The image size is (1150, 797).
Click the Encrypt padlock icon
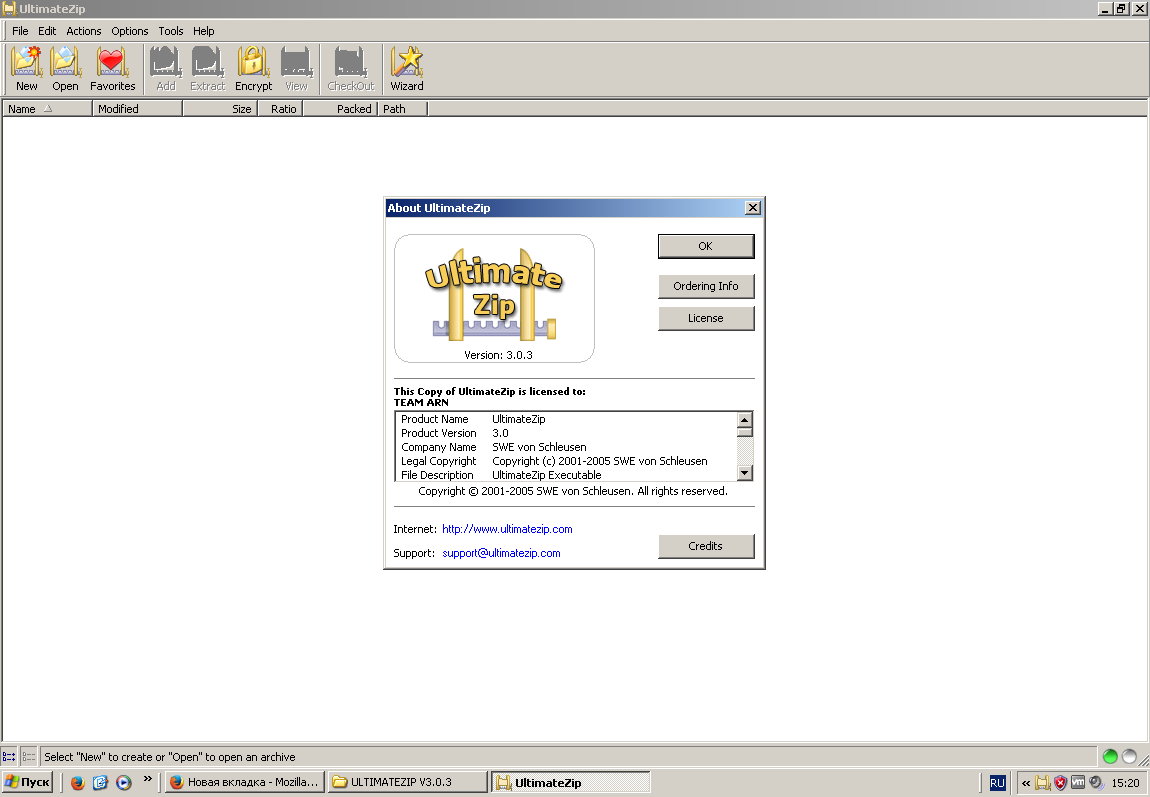(x=253, y=68)
